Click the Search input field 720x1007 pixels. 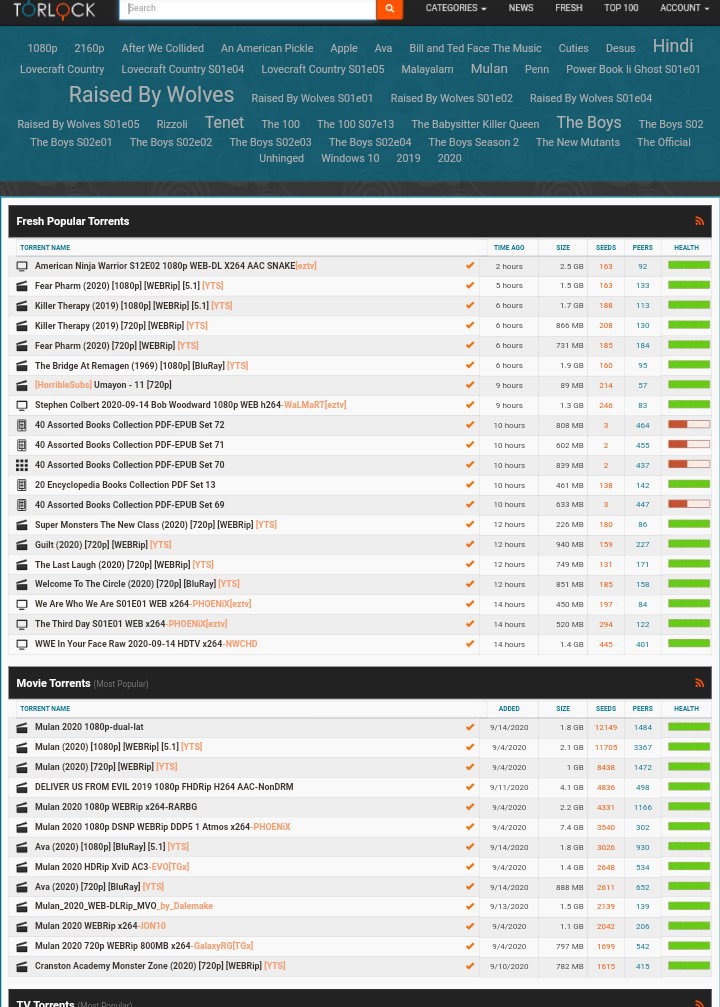click(x=247, y=9)
